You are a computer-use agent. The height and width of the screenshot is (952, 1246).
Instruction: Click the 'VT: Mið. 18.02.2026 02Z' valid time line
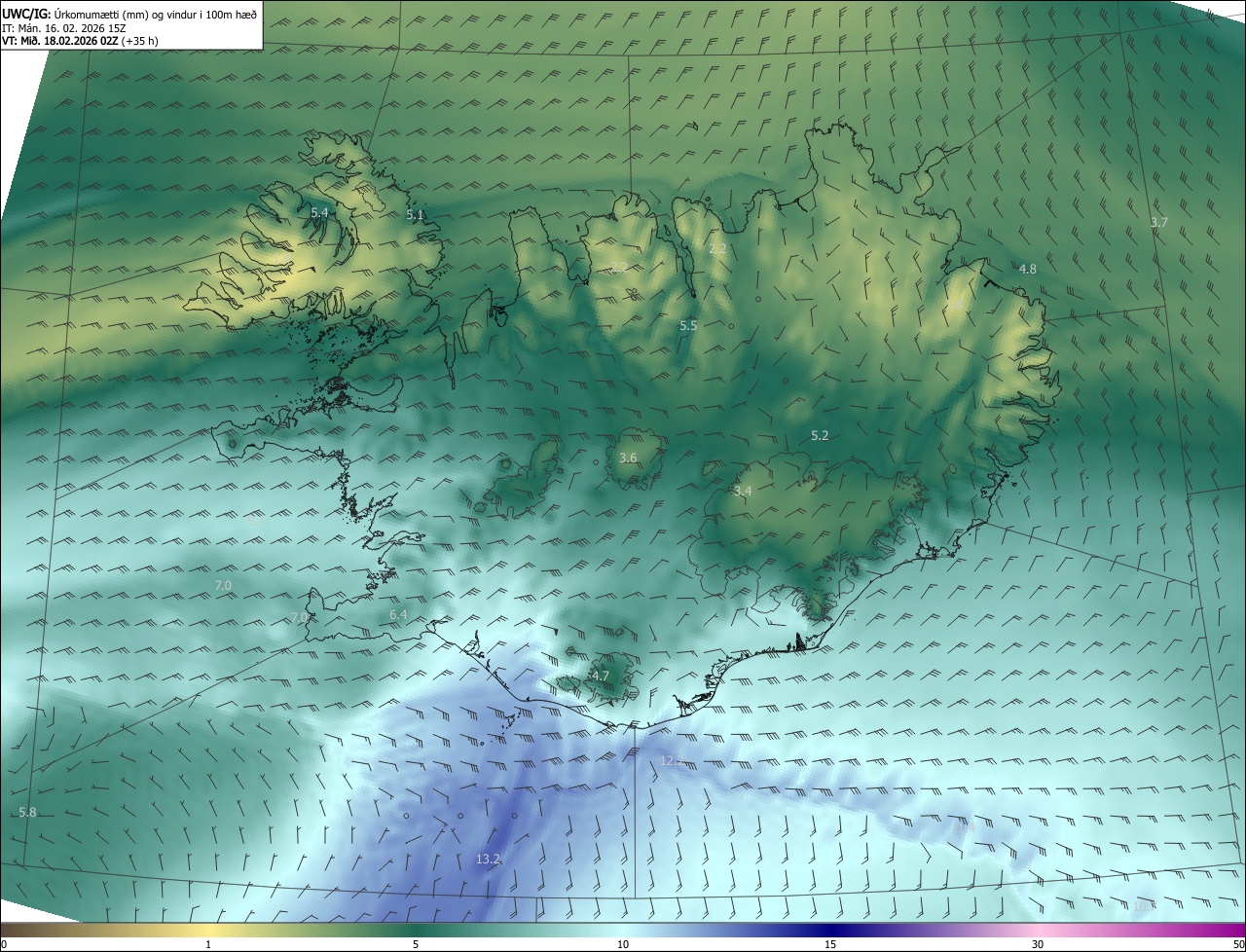point(80,41)
